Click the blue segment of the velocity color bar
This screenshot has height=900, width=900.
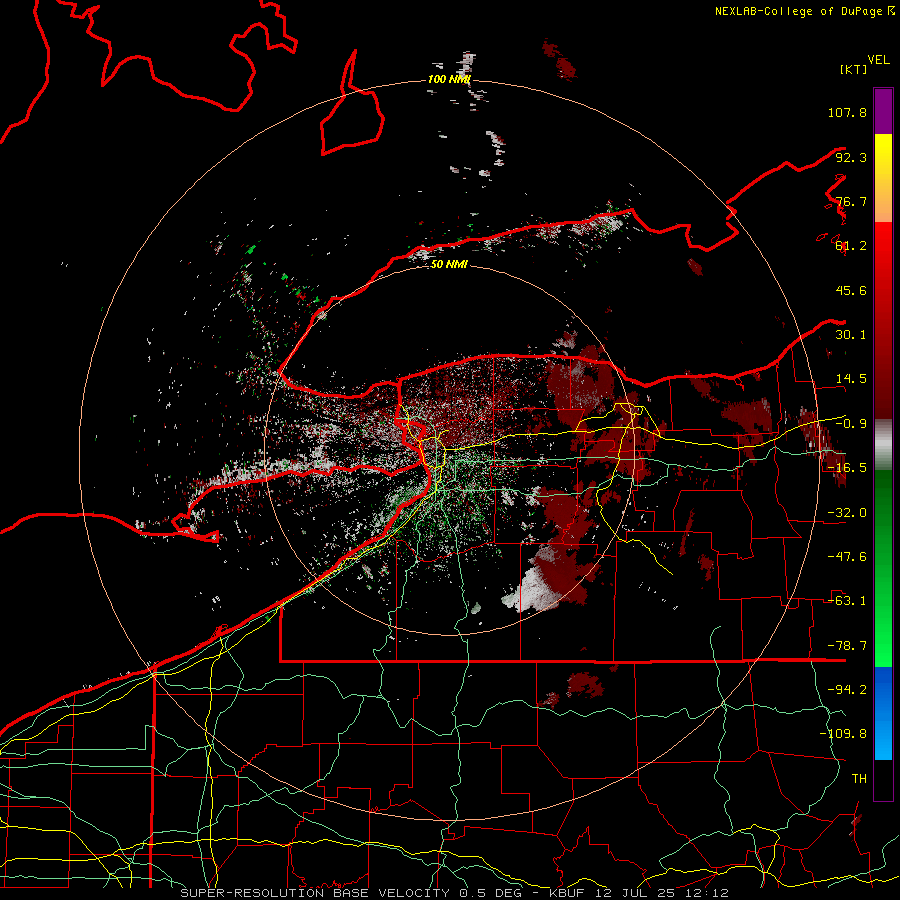click(883, 713)
